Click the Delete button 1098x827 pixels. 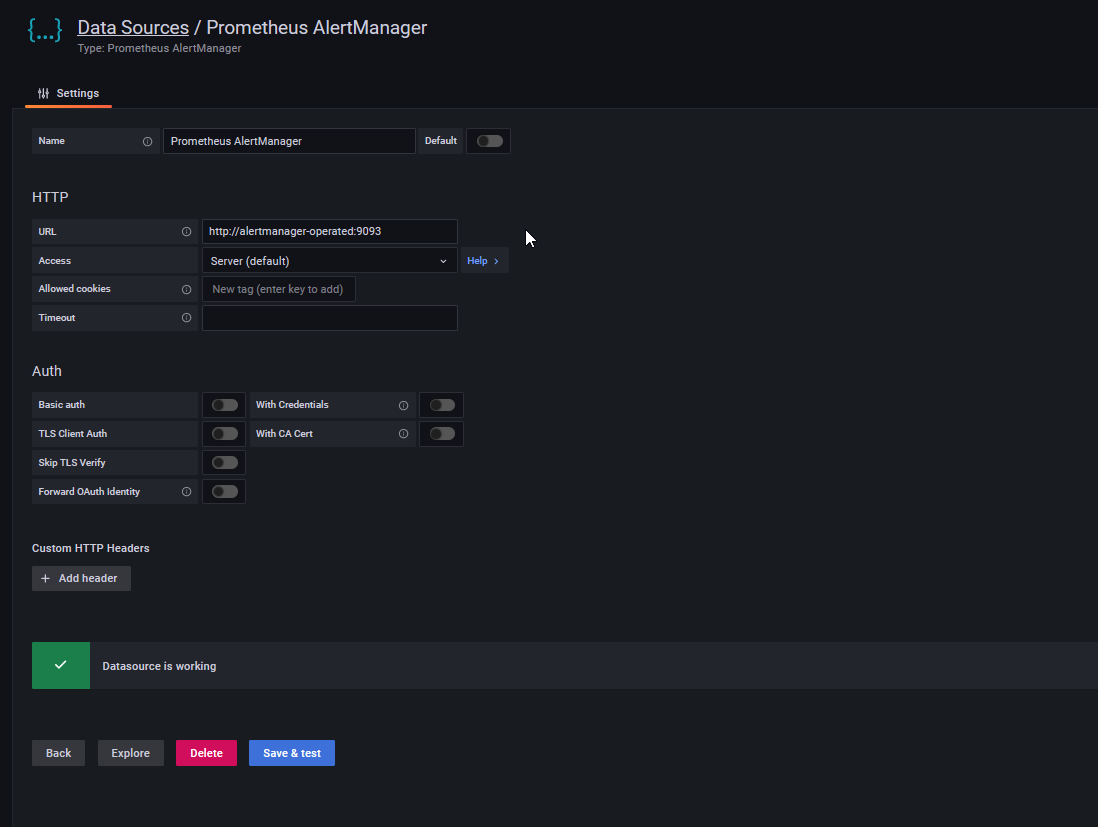pyautogui.click(x=207, y=753)
